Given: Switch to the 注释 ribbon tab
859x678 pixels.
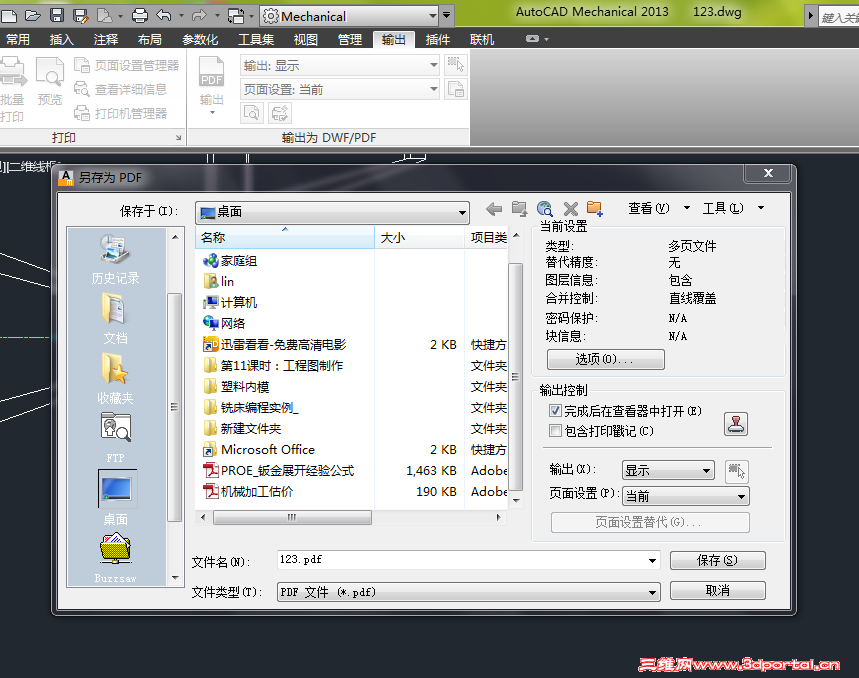Looking at the screenshot, I should tap(106, 39).
